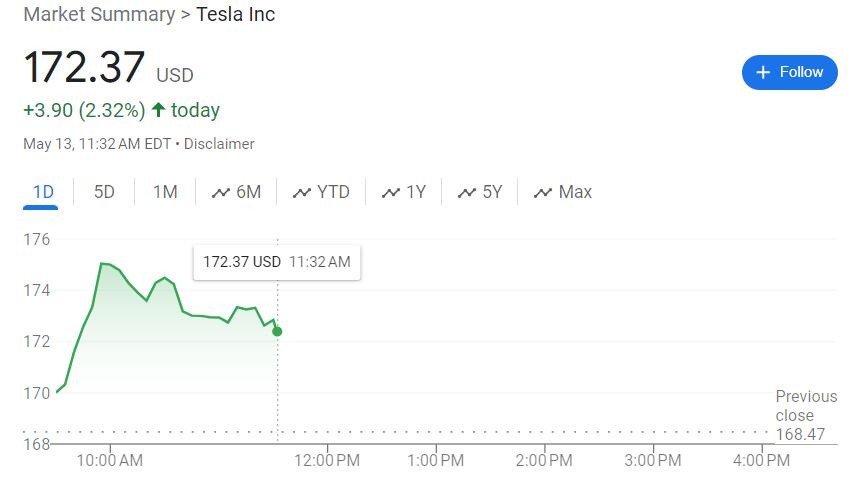Viewport: 861px width, 487px height.
Task: Click the plus icon in Follow button
Action: pyautogui.click(x=764, y=72)
